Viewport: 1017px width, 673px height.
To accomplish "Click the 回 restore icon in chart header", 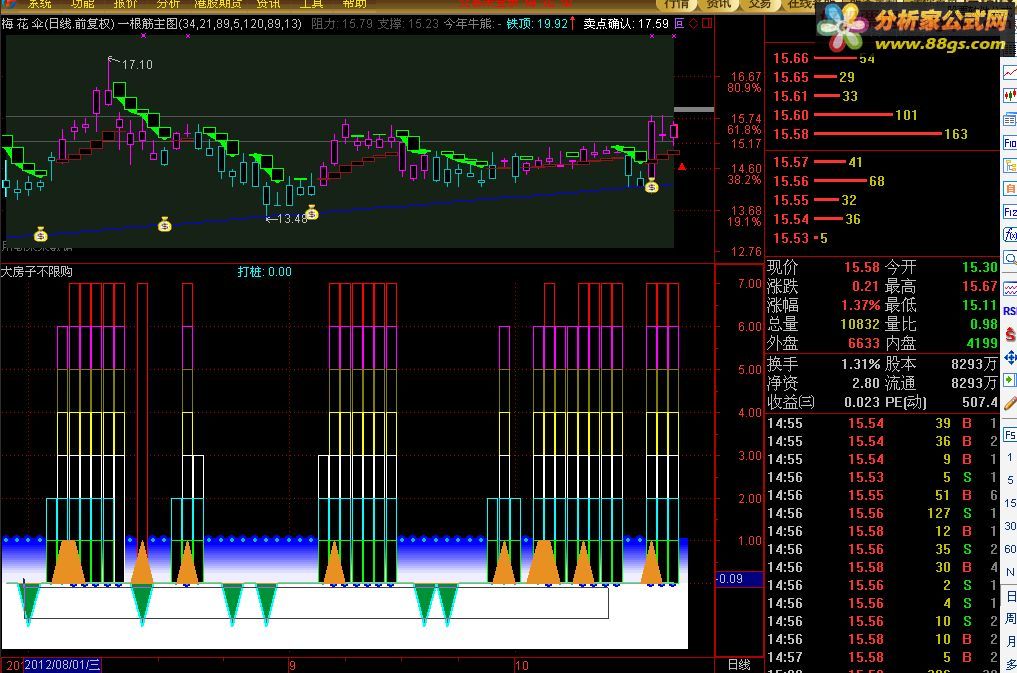I will 679,23.
